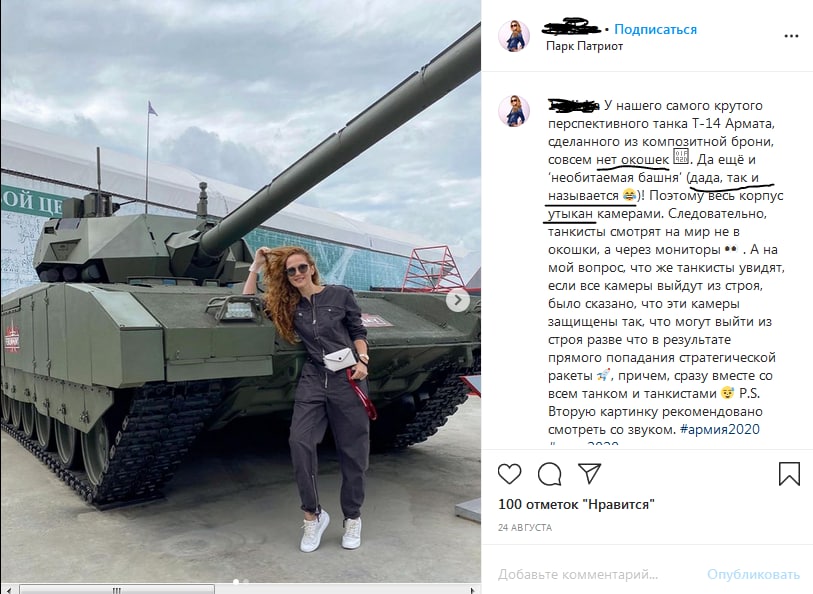
Task: View the 100 отметок Нравится list
Action: (576, 504)
